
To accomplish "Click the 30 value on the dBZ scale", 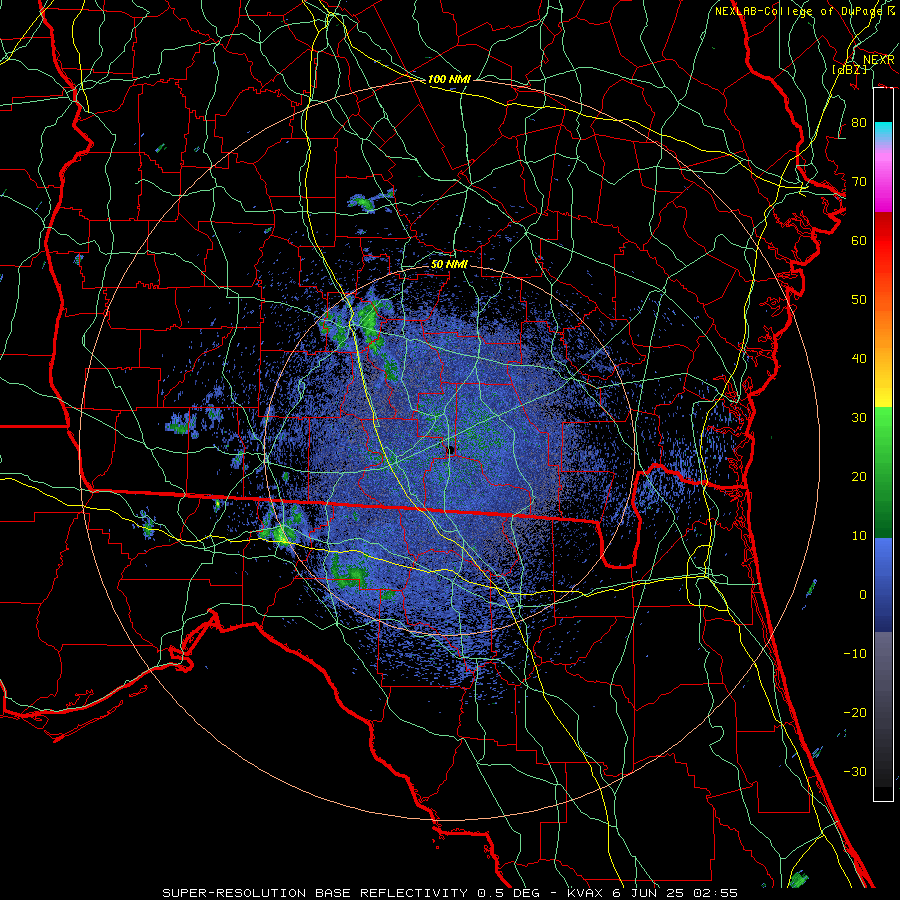I will pos(859,418).
